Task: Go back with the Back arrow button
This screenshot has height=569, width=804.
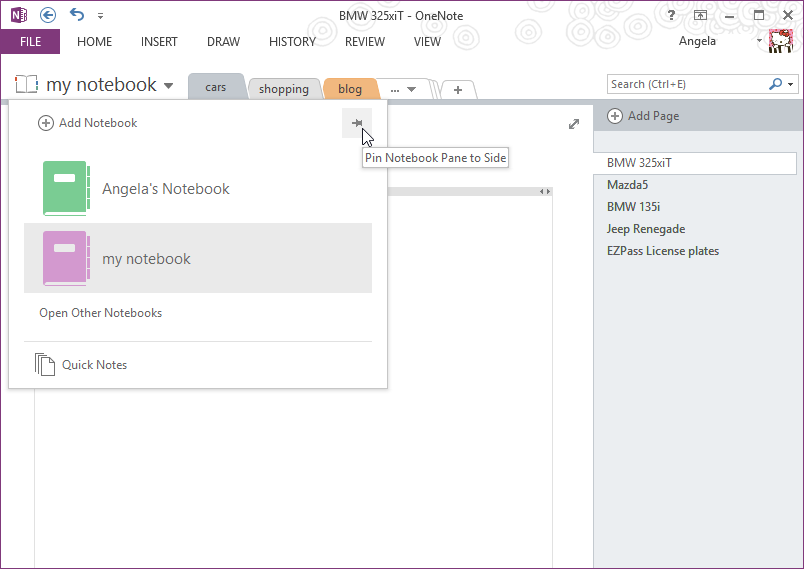Action: pos(48,15)
